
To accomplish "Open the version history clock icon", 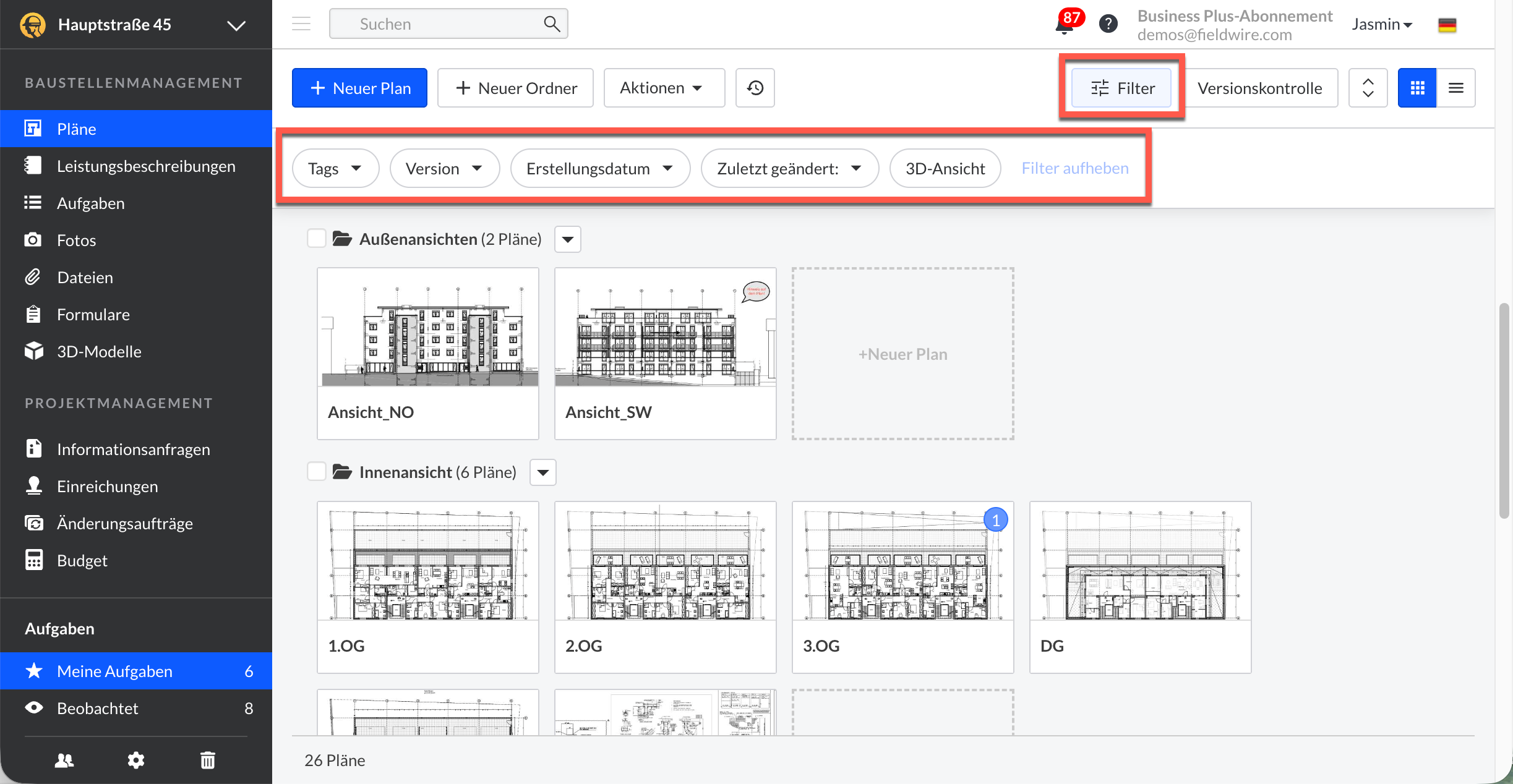I will 755,88.
